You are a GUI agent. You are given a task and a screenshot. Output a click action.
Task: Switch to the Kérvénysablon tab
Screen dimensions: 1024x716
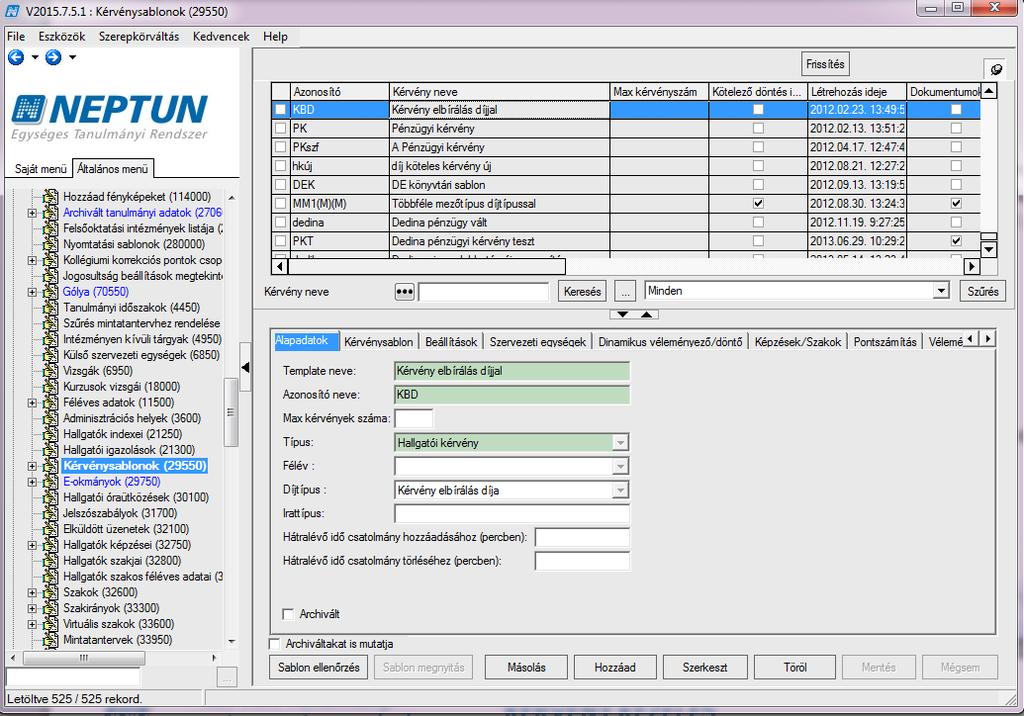point(378,342)
